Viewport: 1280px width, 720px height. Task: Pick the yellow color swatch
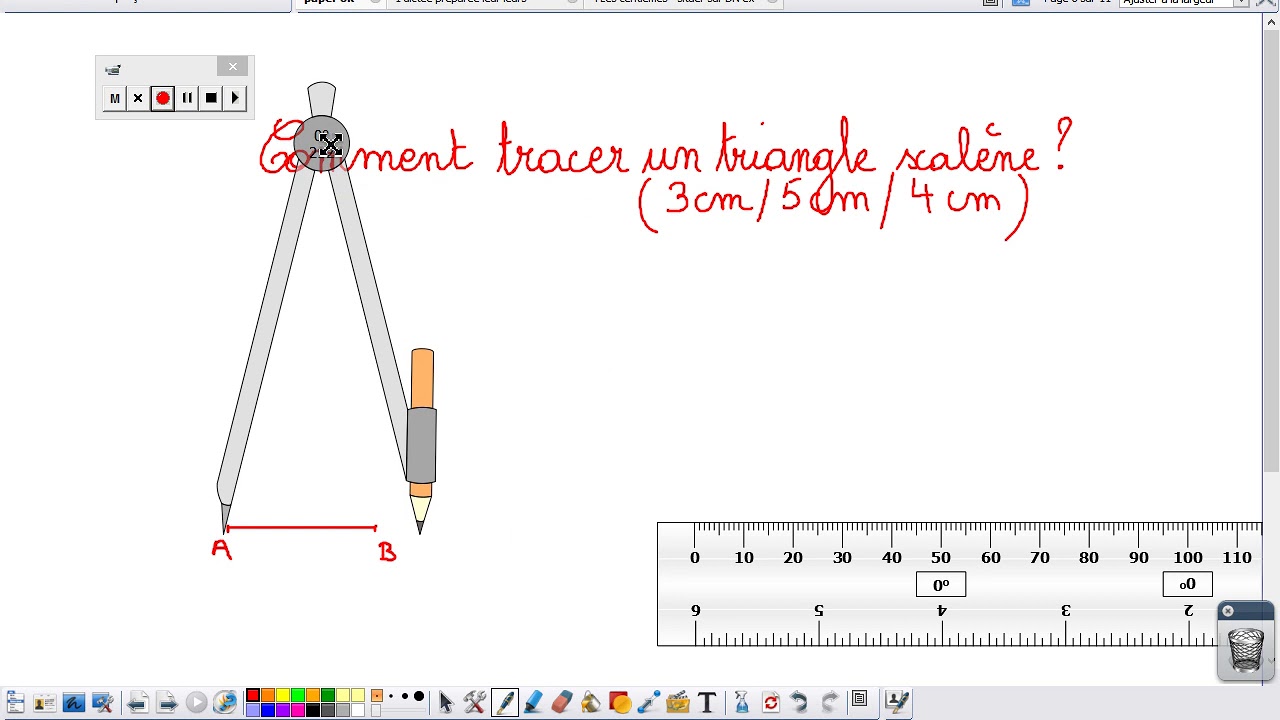(x=283, y=696)
